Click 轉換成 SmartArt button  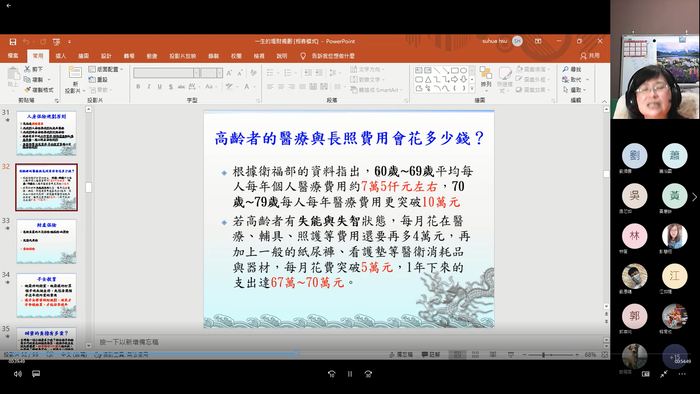point(376,90)
